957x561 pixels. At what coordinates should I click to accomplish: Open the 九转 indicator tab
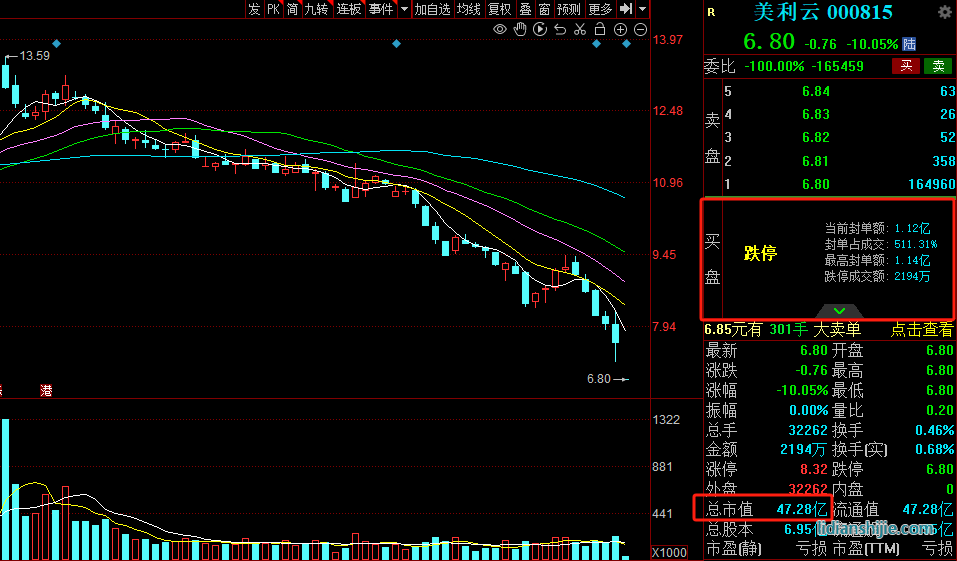316,9
